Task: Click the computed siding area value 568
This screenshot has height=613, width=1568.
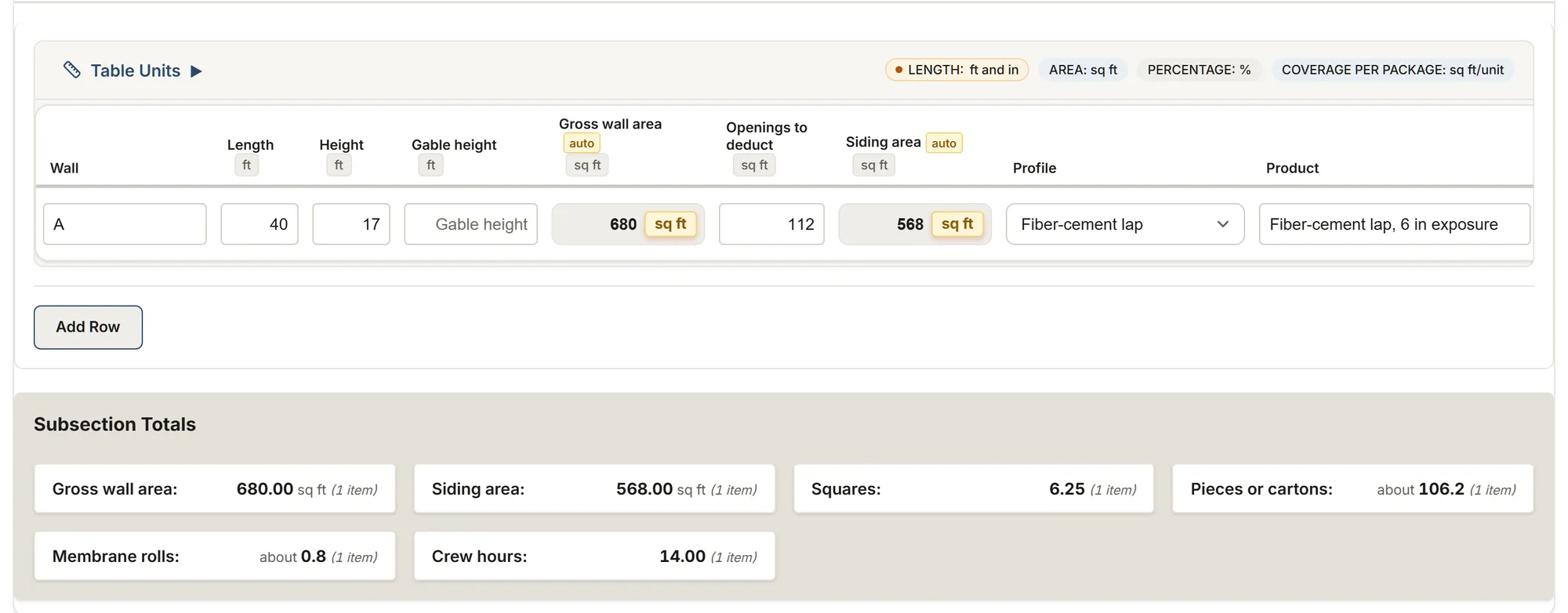Action: pos(910,224)
